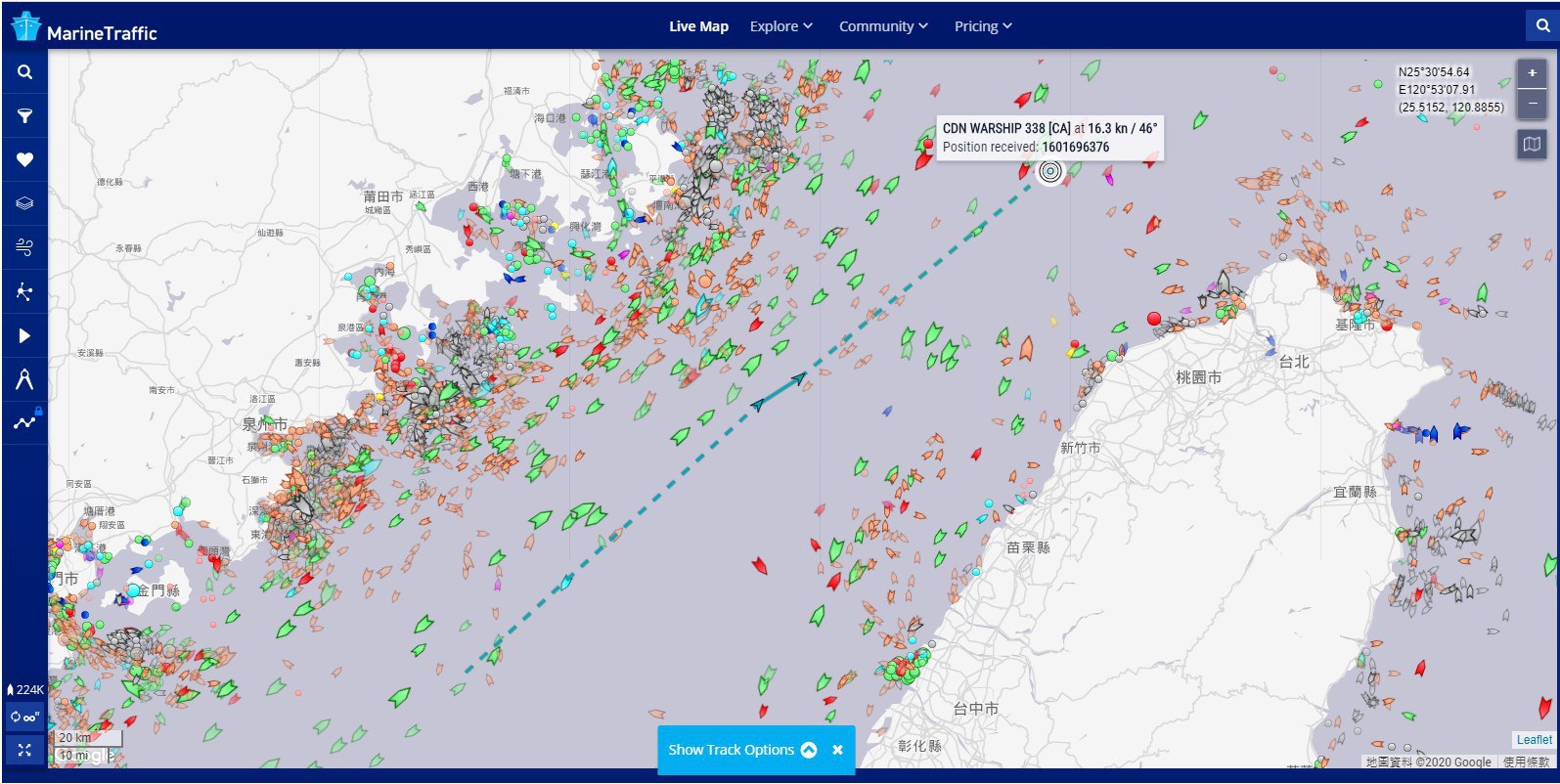Click the MarineTraffic logo
1560x784 pixels.
tap(84, 27)
